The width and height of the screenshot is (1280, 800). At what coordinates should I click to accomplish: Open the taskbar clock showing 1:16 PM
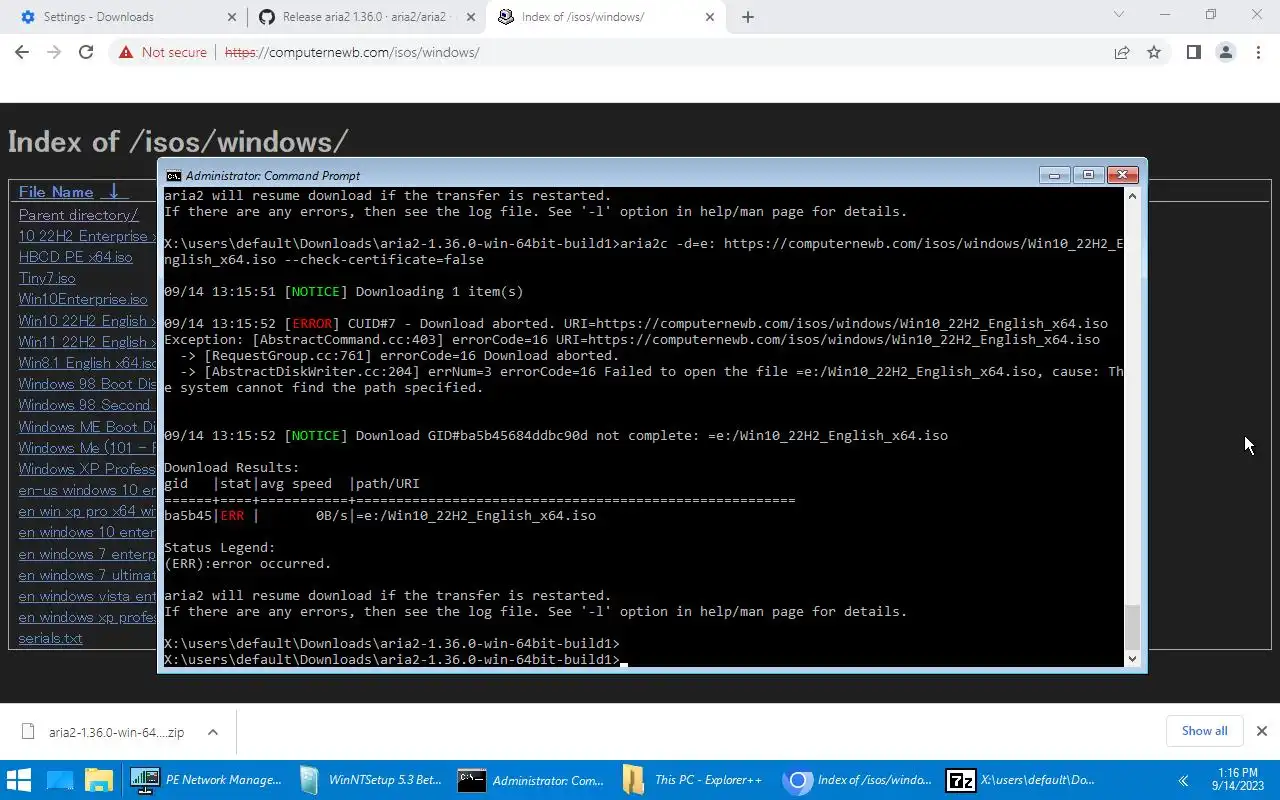(1236, 780)
